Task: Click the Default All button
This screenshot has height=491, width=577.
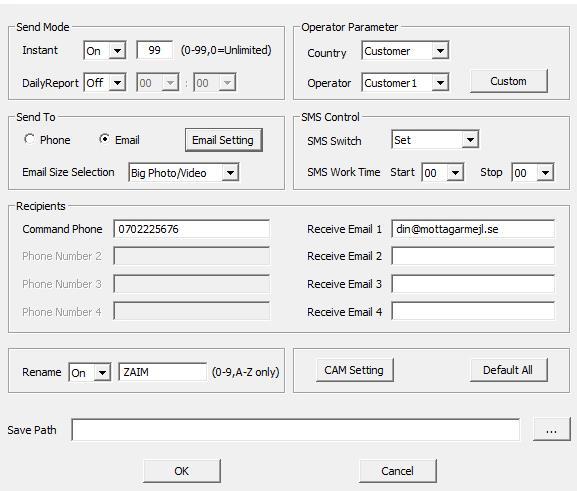Action: tap(509, 370)
